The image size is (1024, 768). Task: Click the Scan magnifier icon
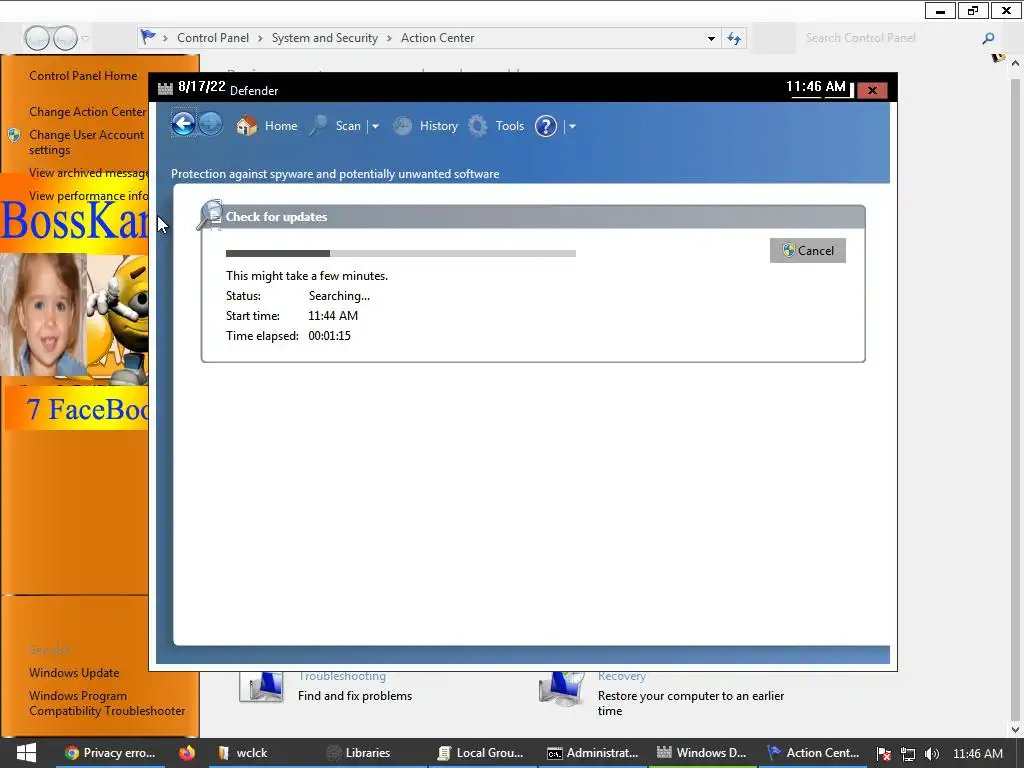click(x=319, y=125)
